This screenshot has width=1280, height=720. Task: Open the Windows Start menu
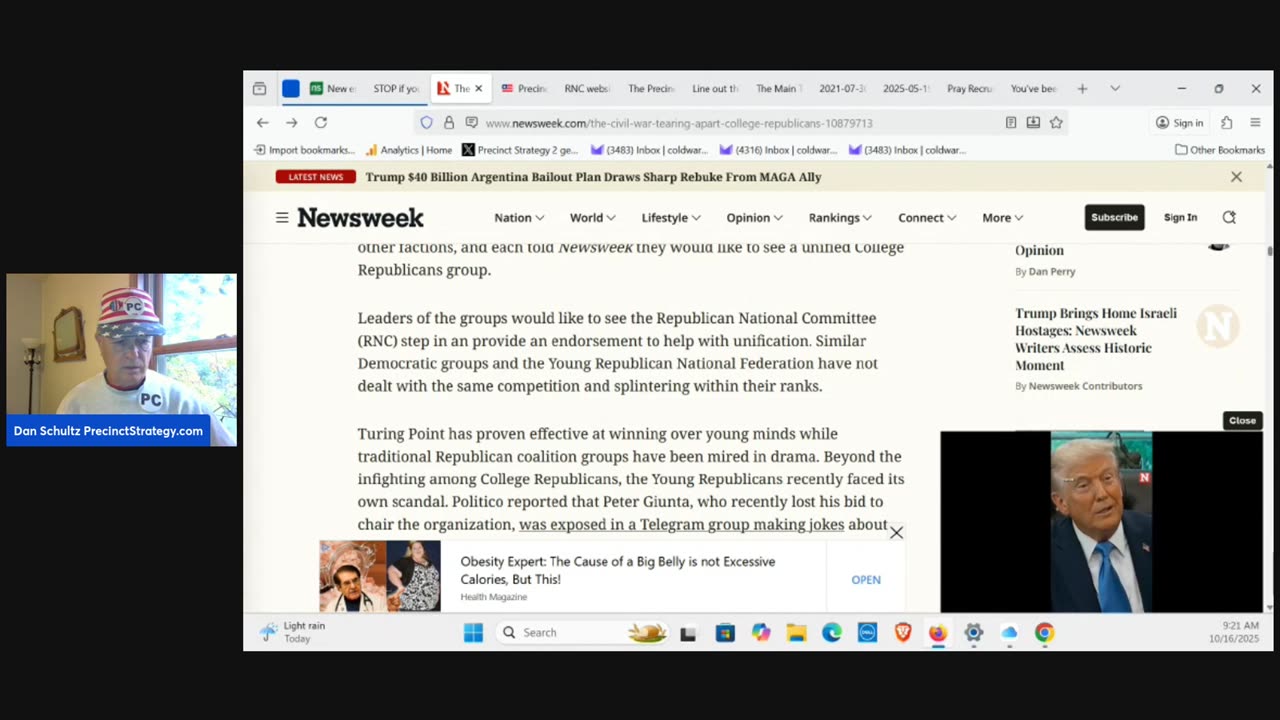(474, 632)
